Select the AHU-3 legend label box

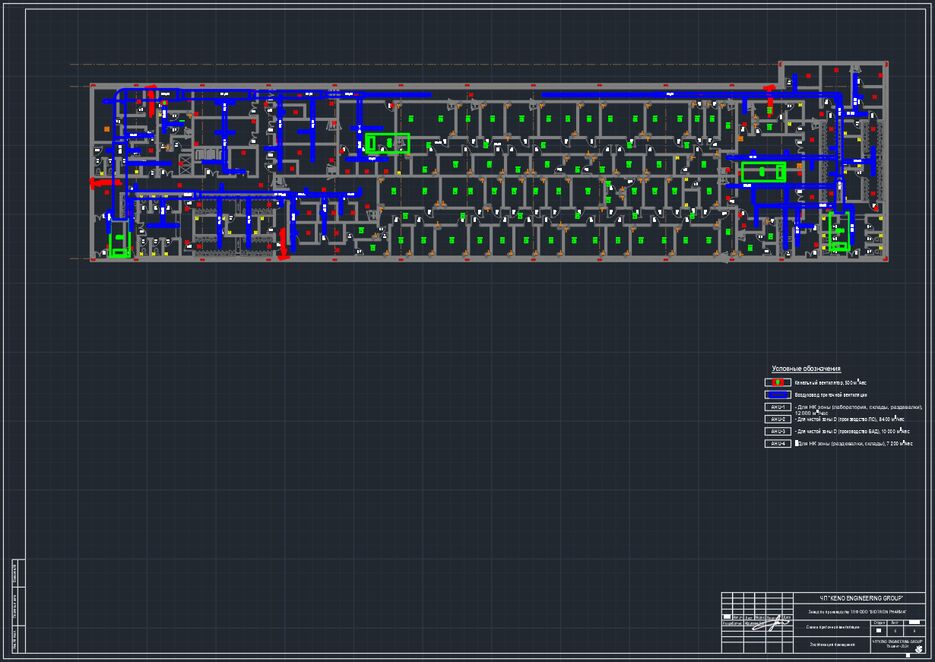click(777, 431)
